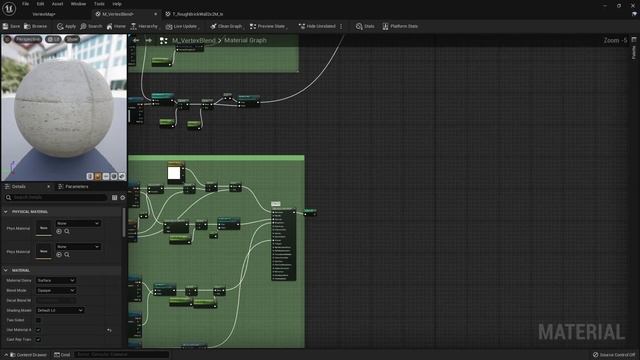Open the Tools menu
This screenshot has height=360, width=640.
click(x=99, y=4)
